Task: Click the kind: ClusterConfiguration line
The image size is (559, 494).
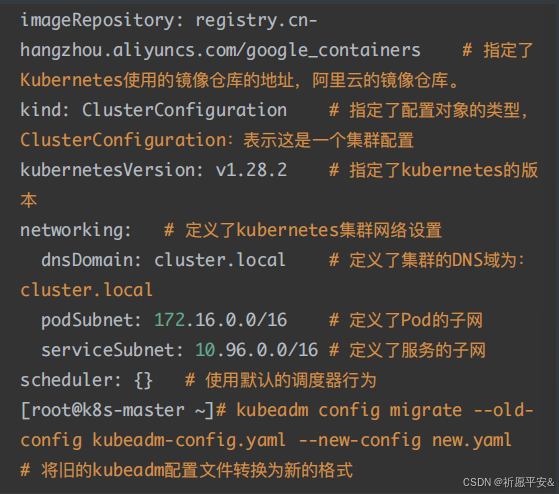Action: (x=153, y=110)
